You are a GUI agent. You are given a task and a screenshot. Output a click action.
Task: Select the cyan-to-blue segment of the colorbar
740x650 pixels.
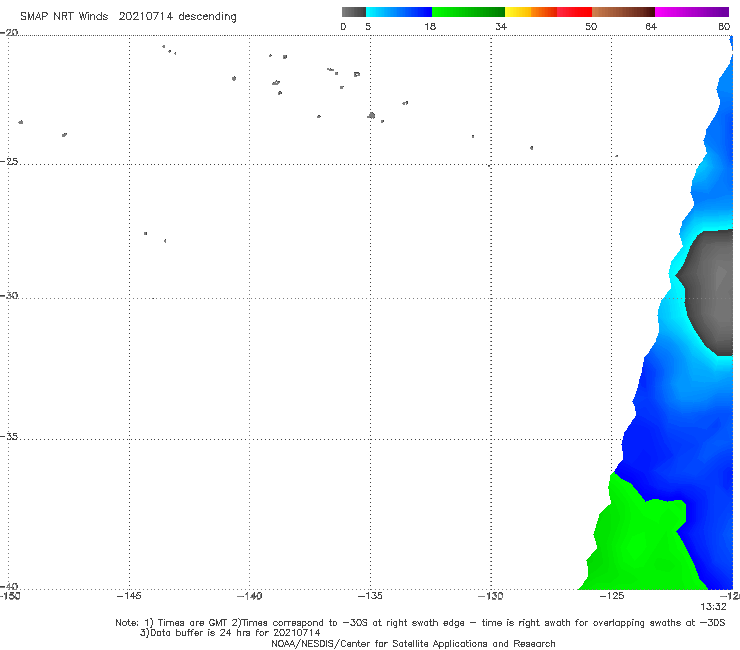[x=399, y=12]
